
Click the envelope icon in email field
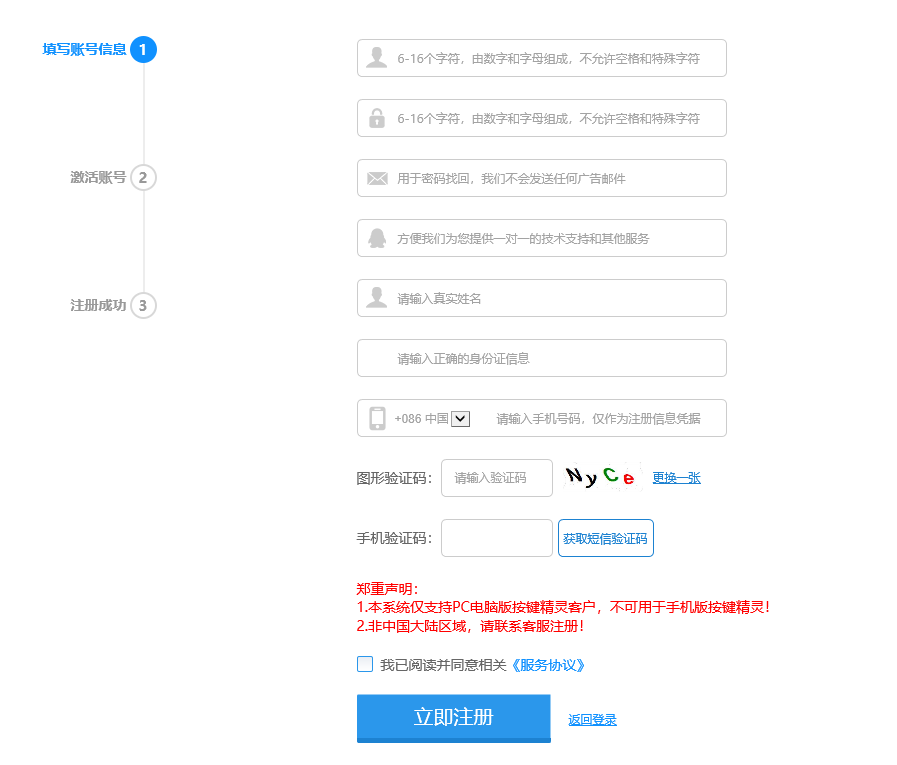pyautogui.click(x=377, y=178)
